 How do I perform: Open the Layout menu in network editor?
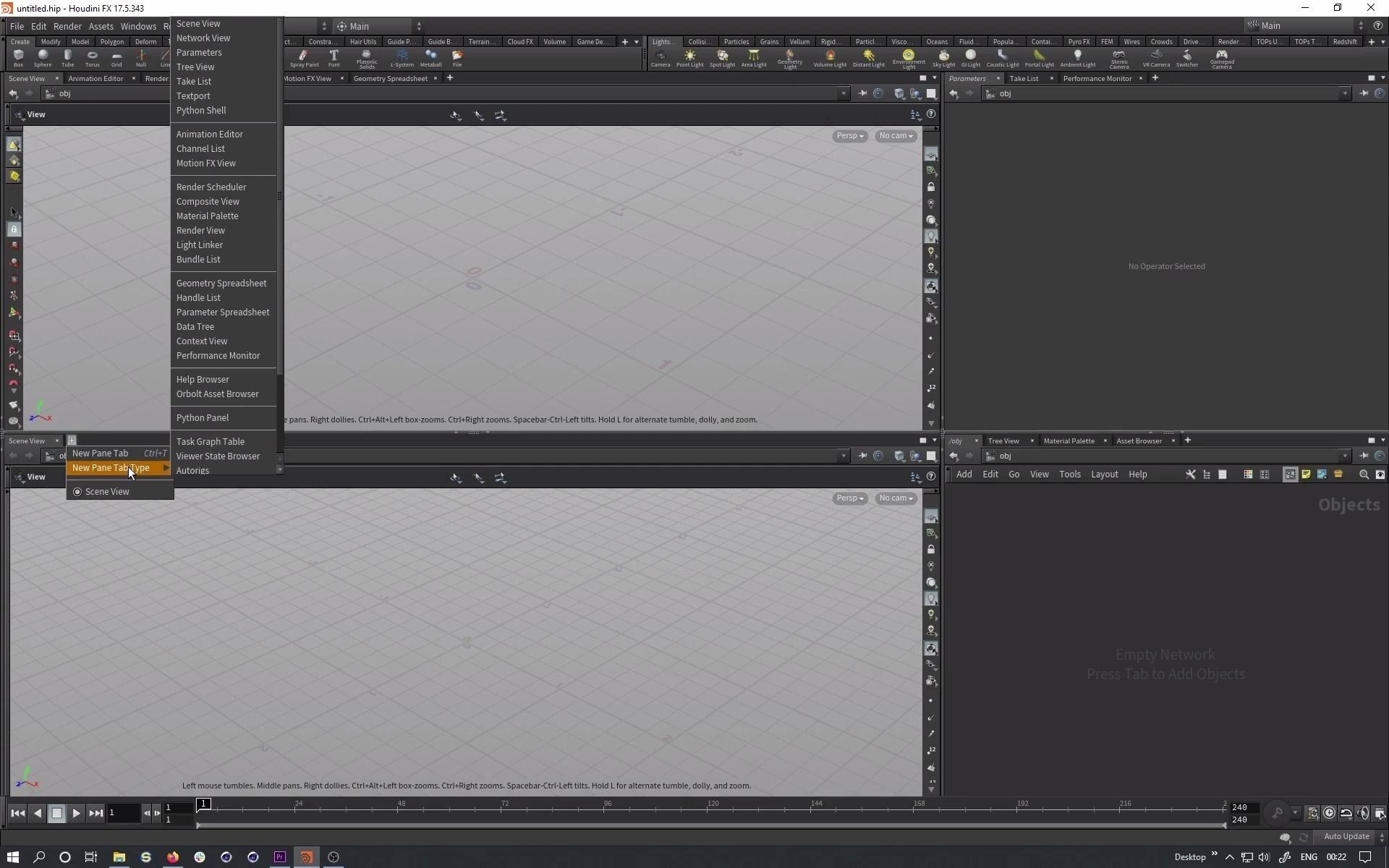tap(1104, 475)
